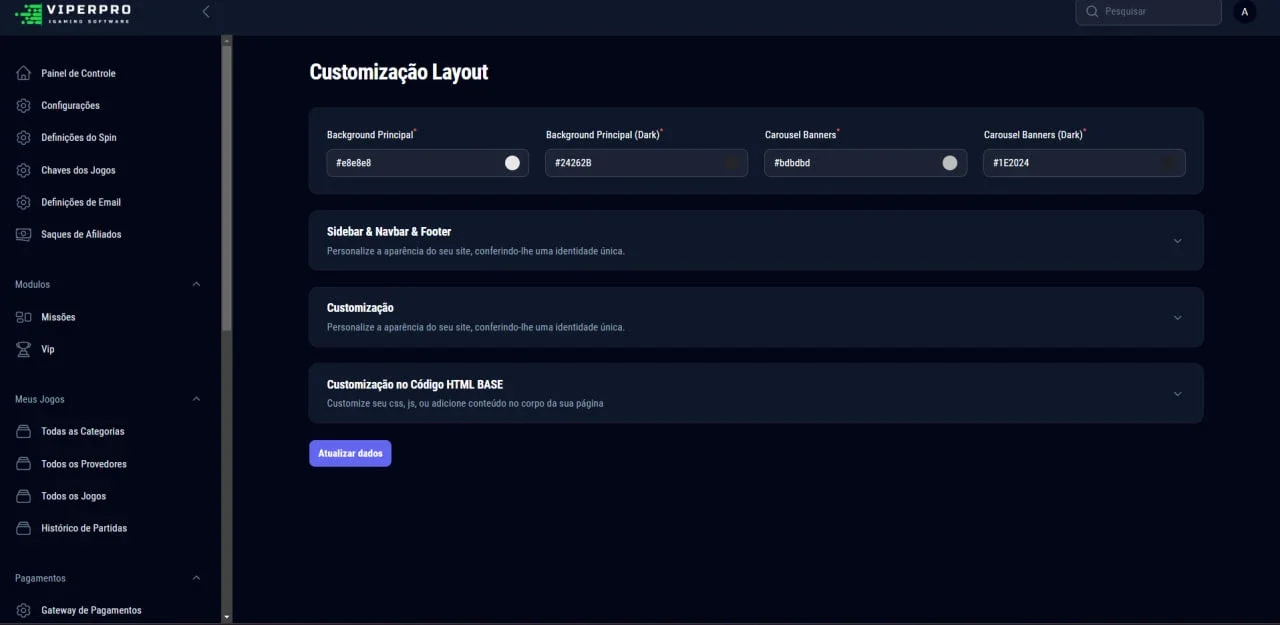
Task: Click the Customização no Código HTML BASE heading
Action: point(415,384)
